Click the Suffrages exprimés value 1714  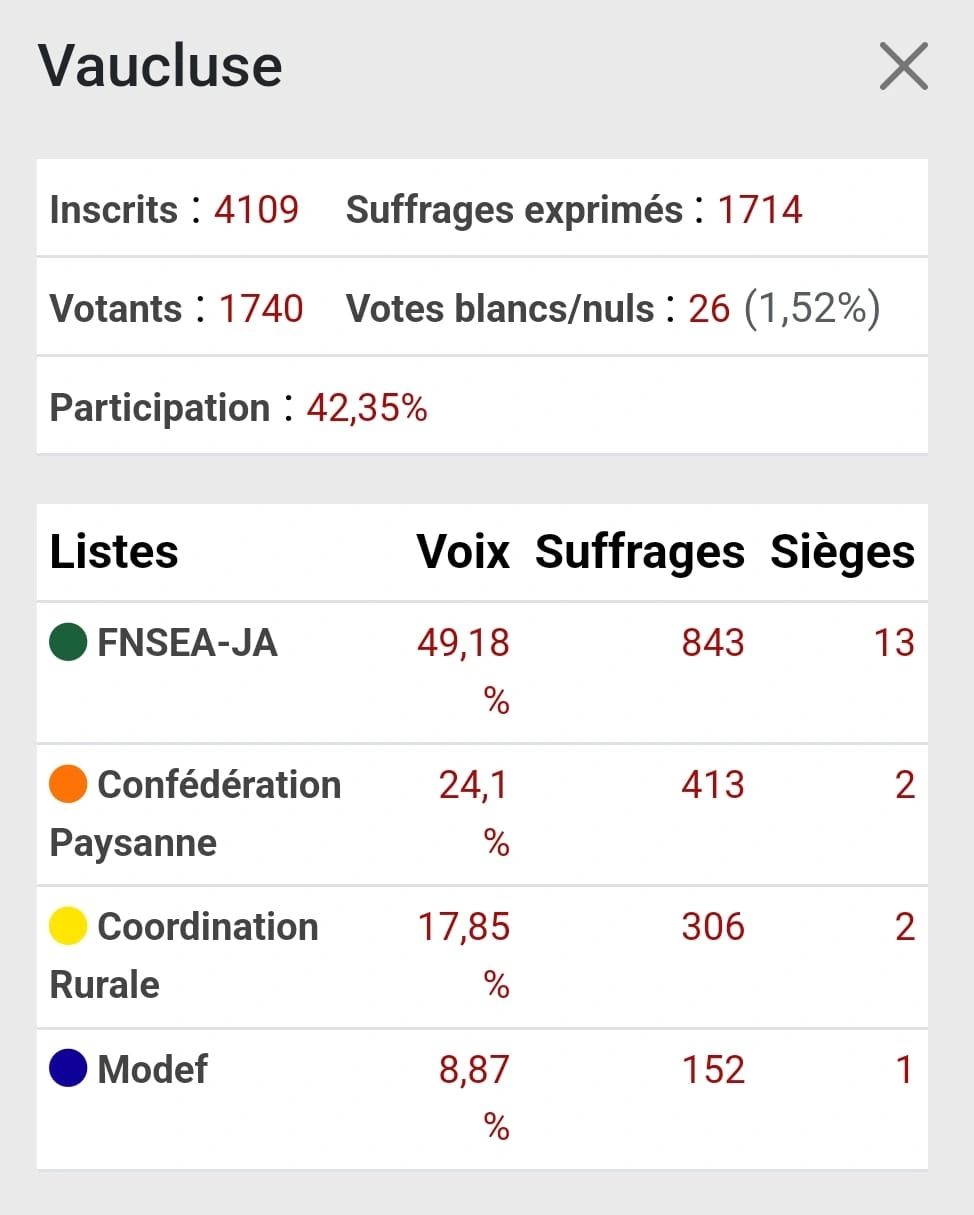click(760, 210)
